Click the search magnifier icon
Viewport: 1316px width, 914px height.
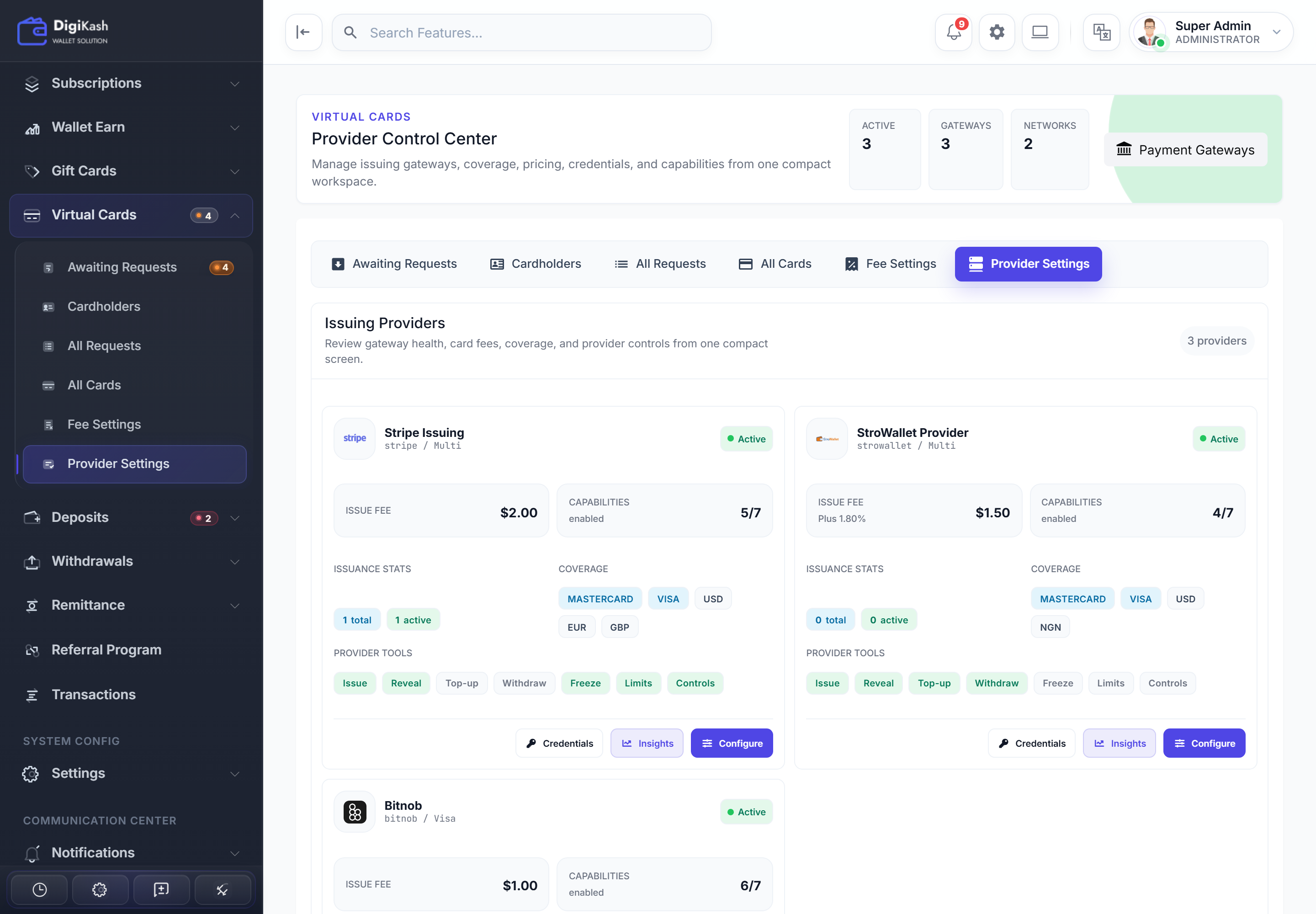pos(350,32)
